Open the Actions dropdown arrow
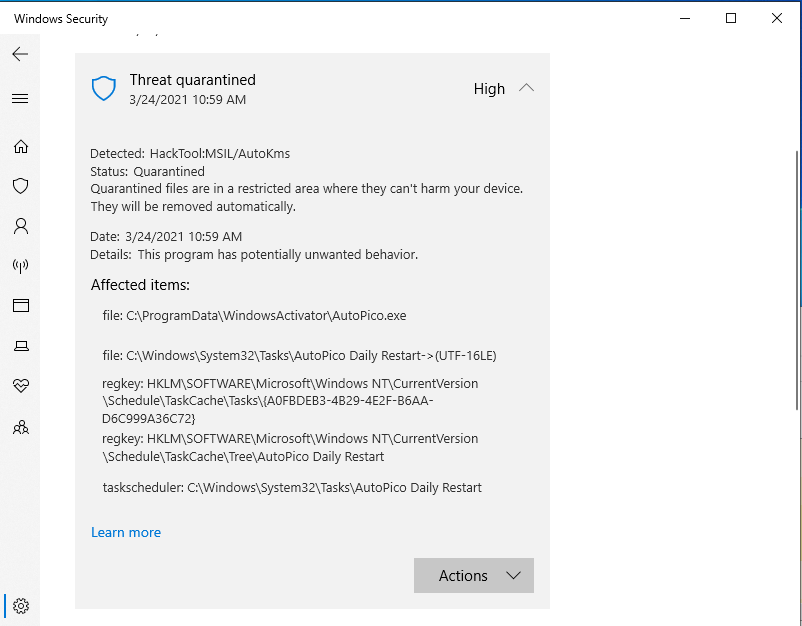 click(513, 575)
